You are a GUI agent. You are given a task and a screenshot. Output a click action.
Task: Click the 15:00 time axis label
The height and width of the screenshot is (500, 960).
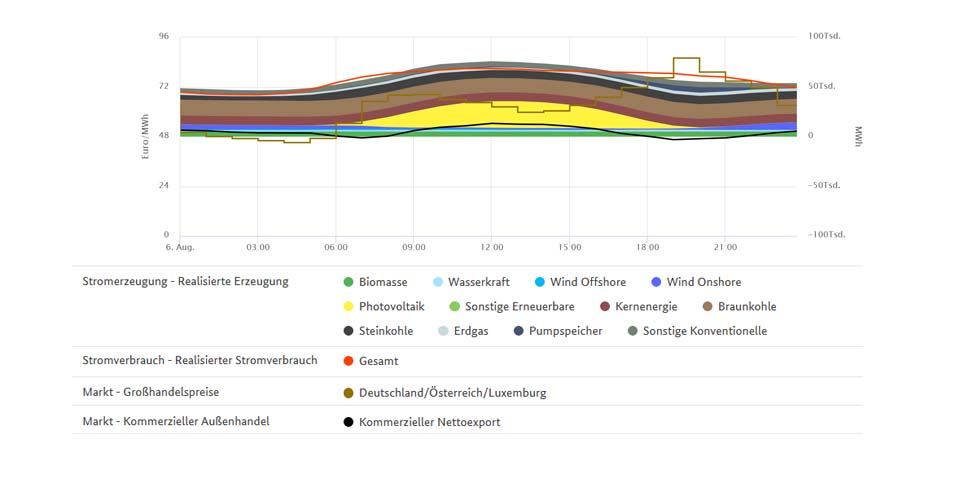569,247
